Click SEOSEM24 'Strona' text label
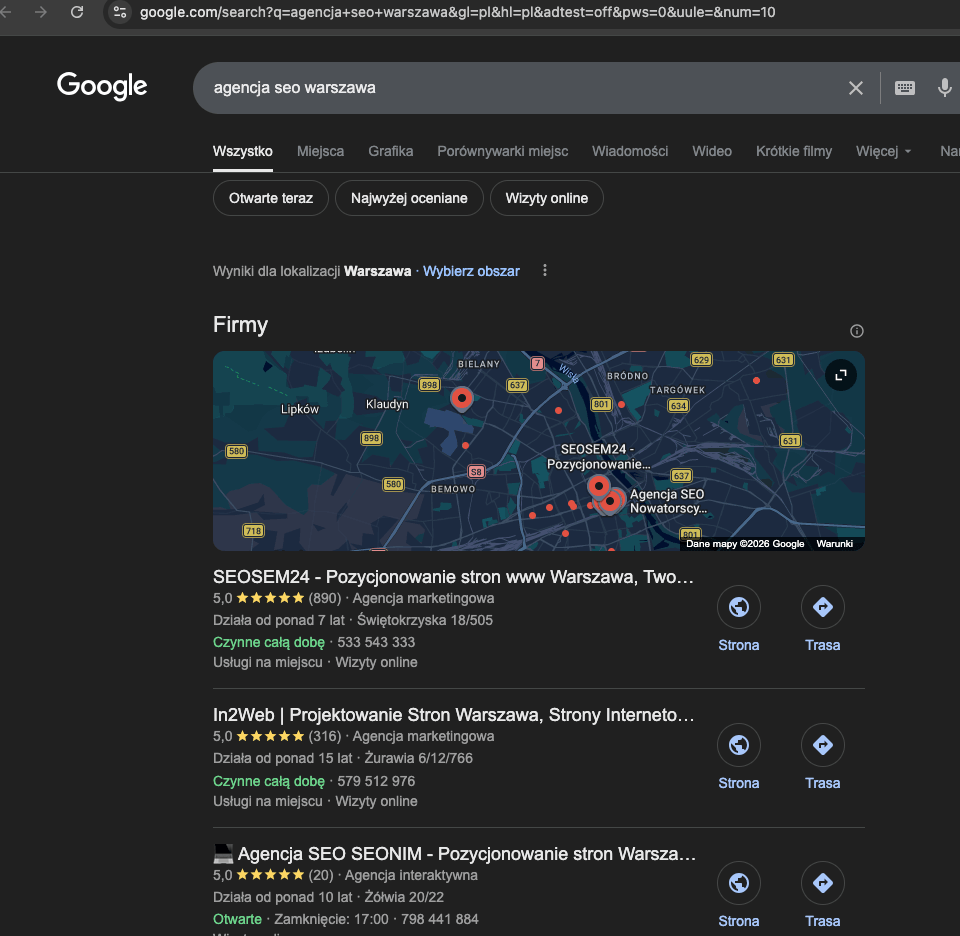The width and height of the screenshot is (960, 936). (739, 645)
